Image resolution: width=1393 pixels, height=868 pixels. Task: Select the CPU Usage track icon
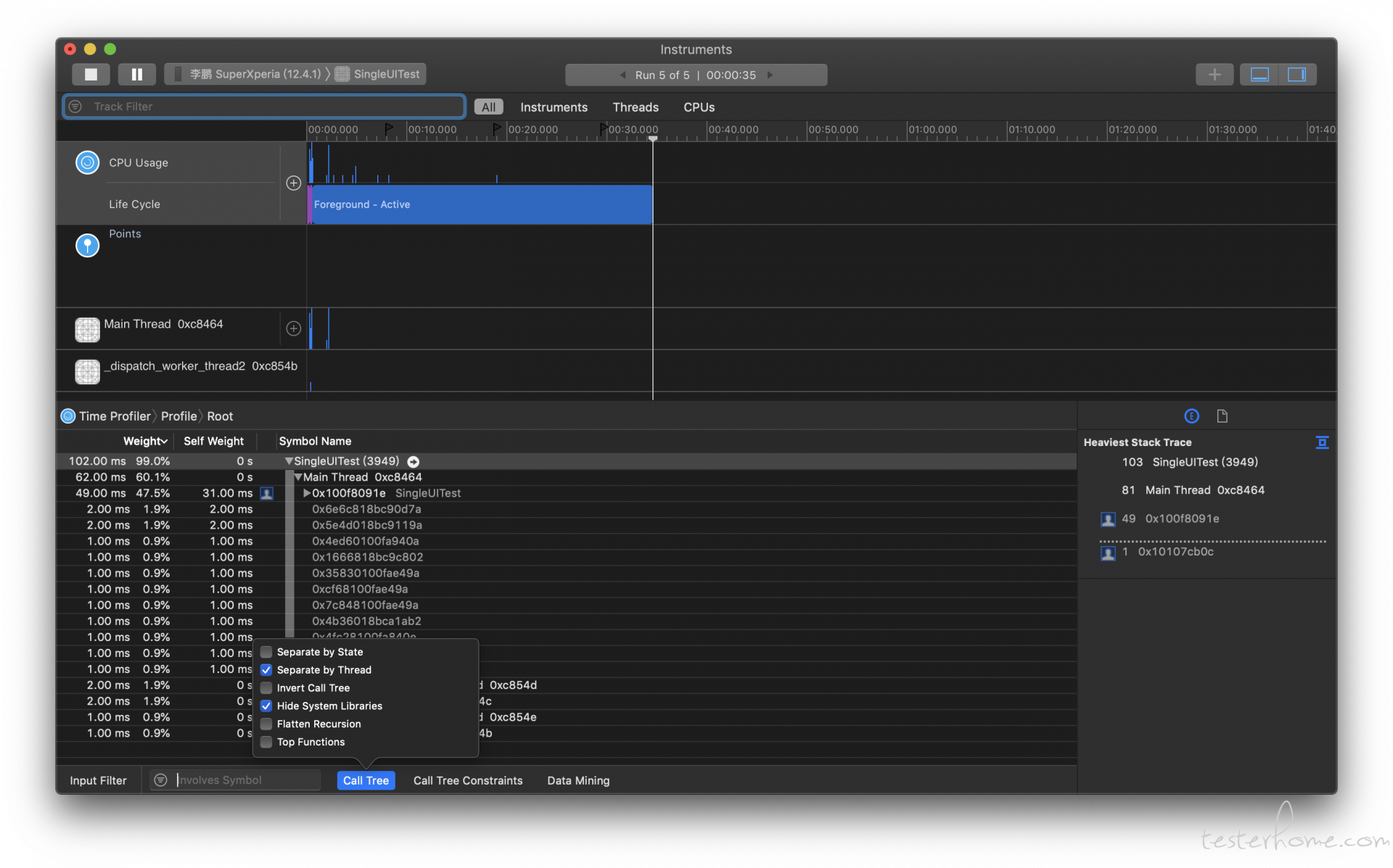[x=87, y=162]
